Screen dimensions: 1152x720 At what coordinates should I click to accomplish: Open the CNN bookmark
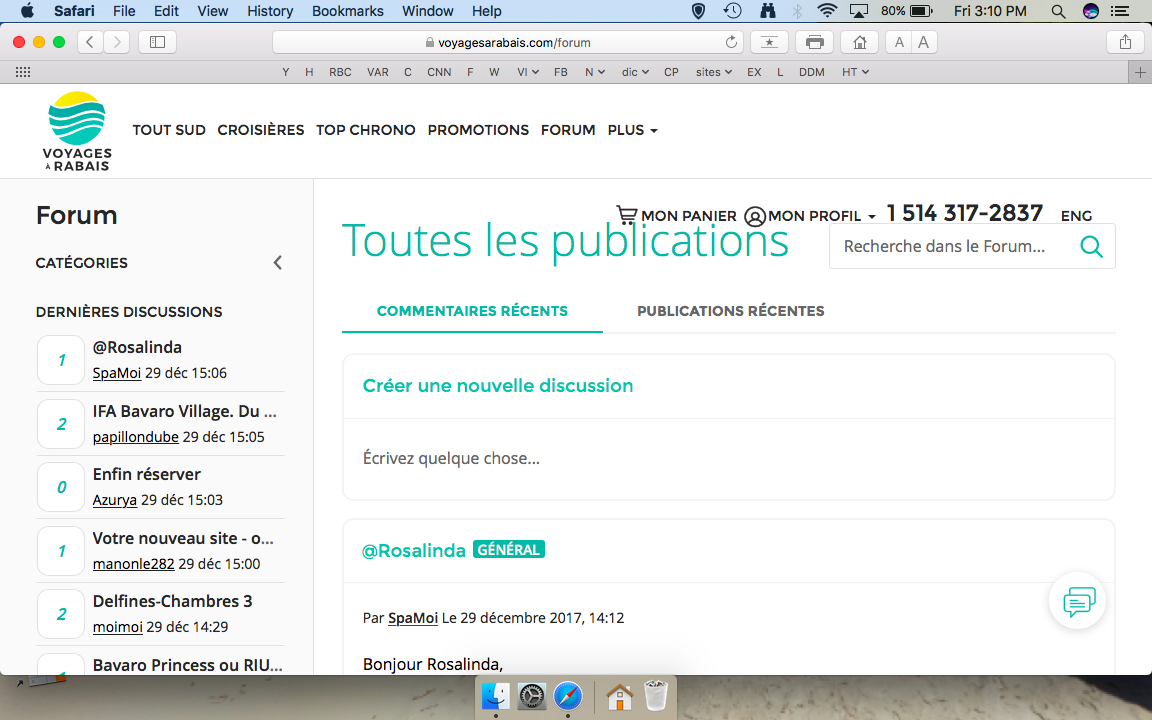click(439, 72)
